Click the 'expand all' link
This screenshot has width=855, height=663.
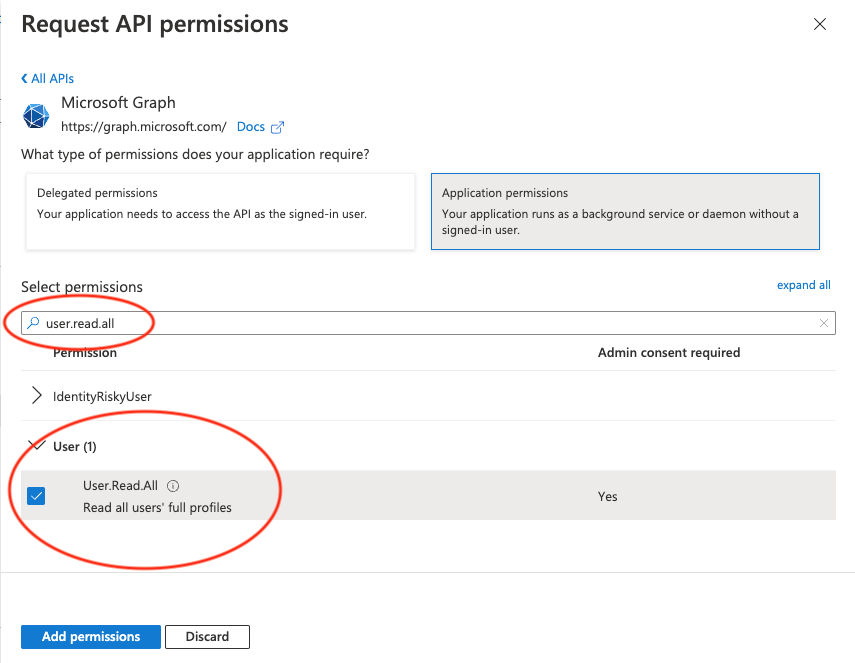tap(803, 285)
